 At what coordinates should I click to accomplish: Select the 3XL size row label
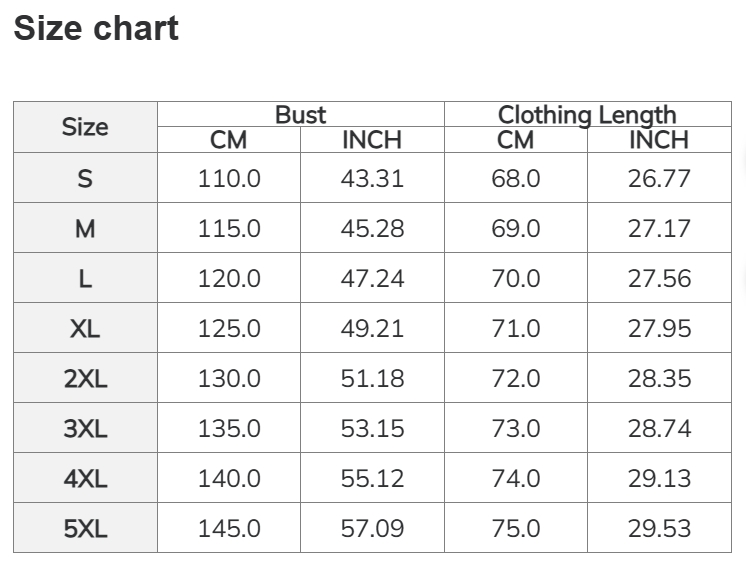click(85, 429)
